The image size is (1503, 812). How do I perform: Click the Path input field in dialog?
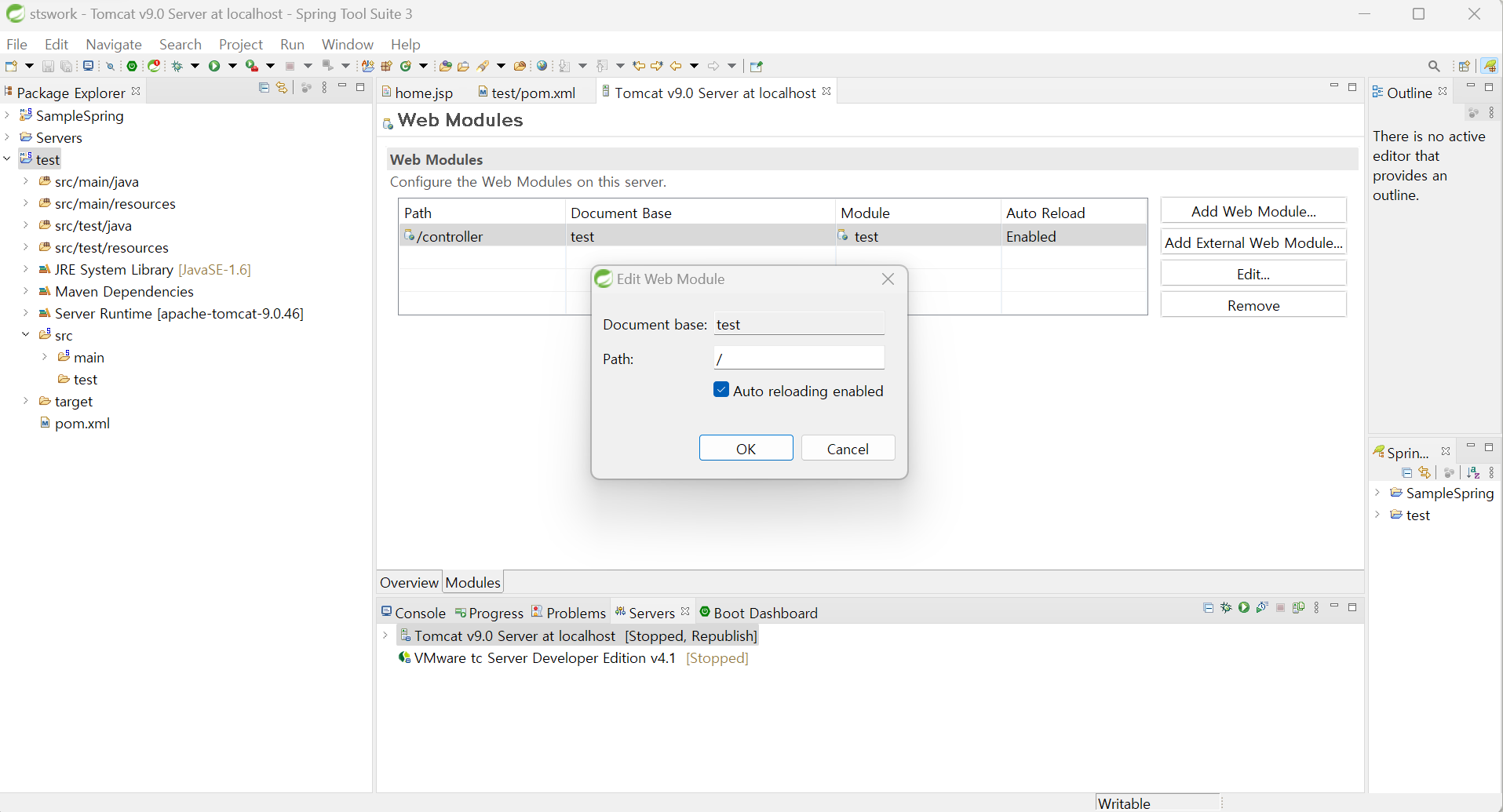pyautogui.click(x=799, y=358)
